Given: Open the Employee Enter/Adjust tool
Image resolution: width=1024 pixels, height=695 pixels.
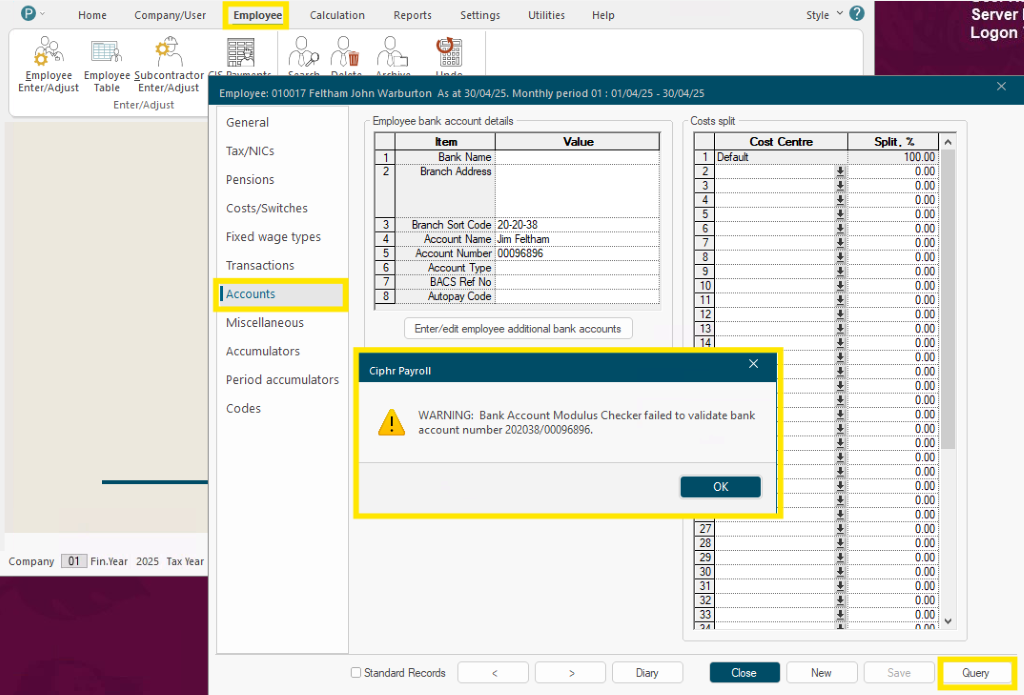Looking at the screenshot, I should 48,64.
